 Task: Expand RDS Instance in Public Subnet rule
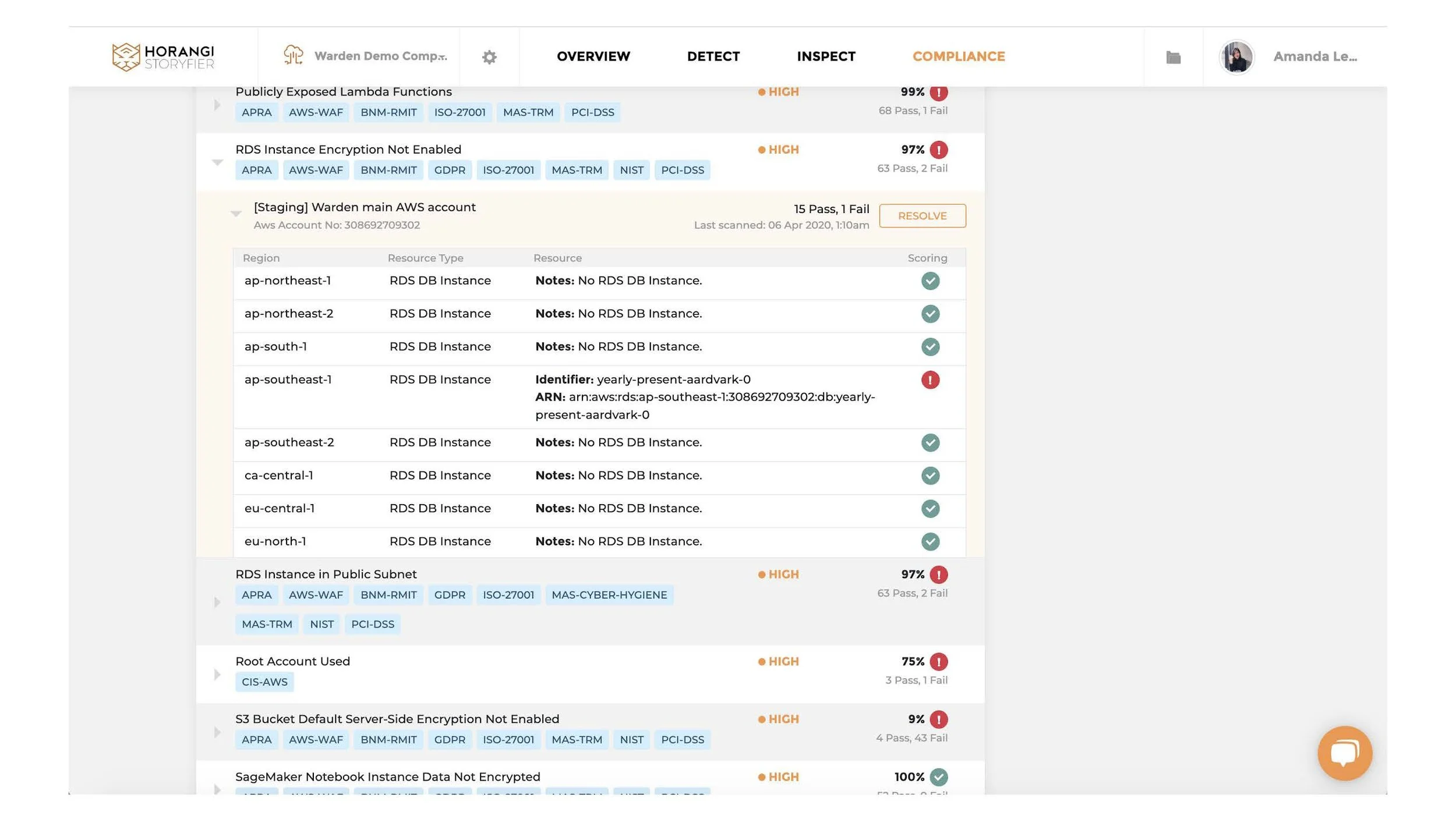217,602
